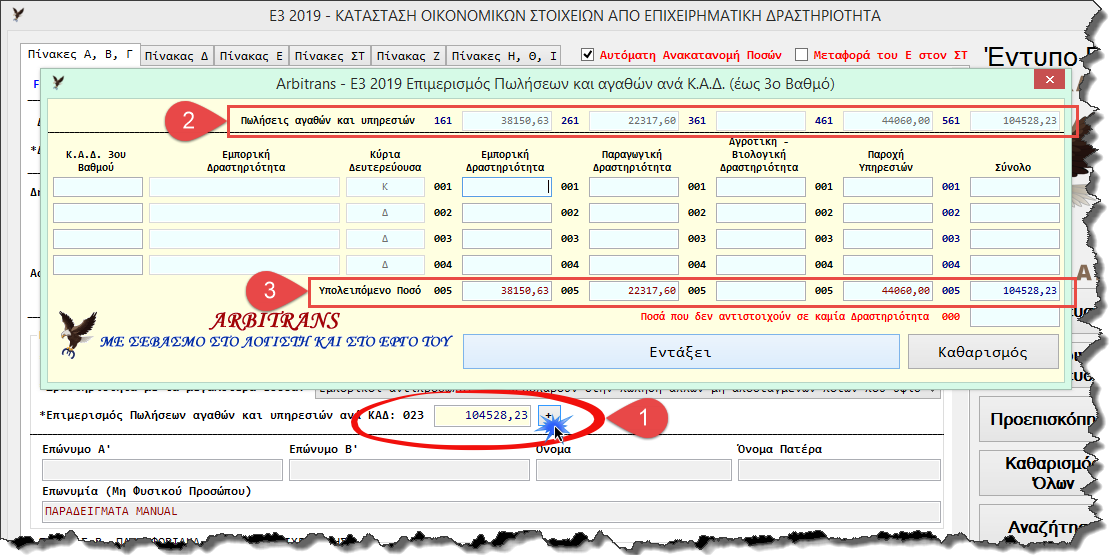Click the Παραγωγική Δραστηριότητα field in row 001

click(634, 187)
